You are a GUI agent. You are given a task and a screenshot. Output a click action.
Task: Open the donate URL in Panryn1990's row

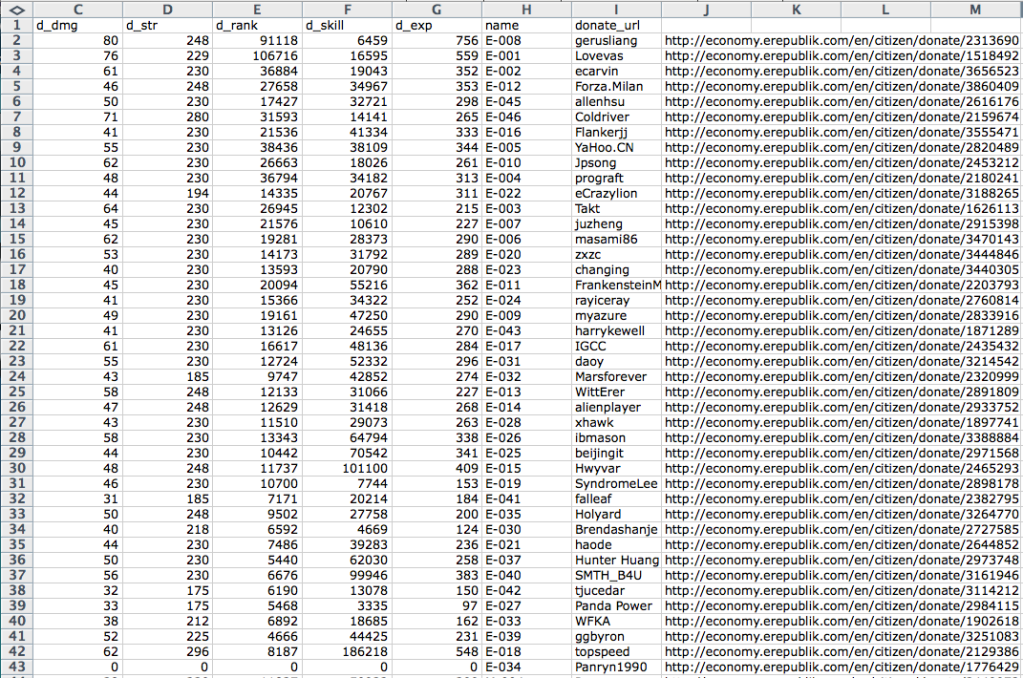(840, 667)
